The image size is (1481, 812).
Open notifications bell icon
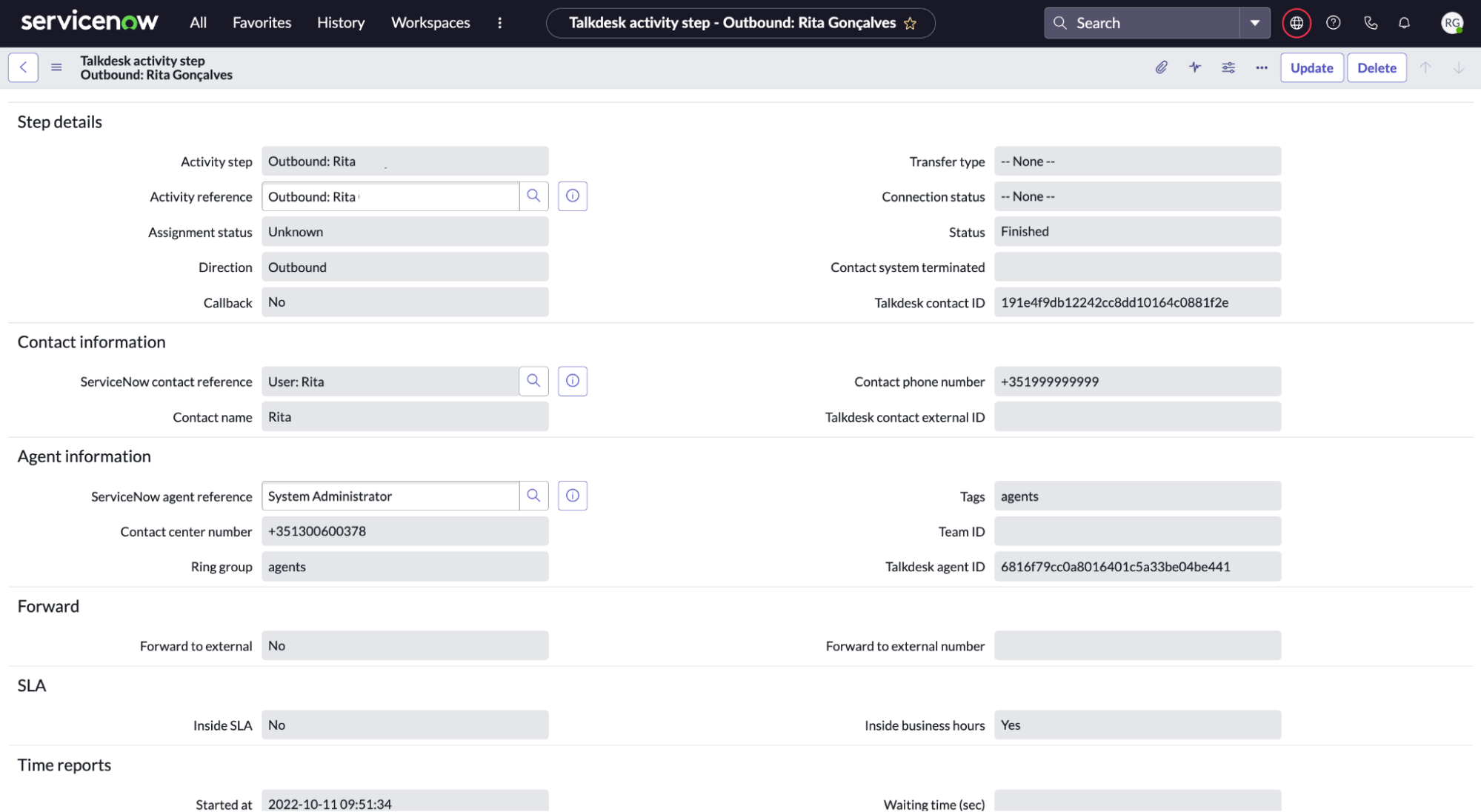[x=1404, y=23]
